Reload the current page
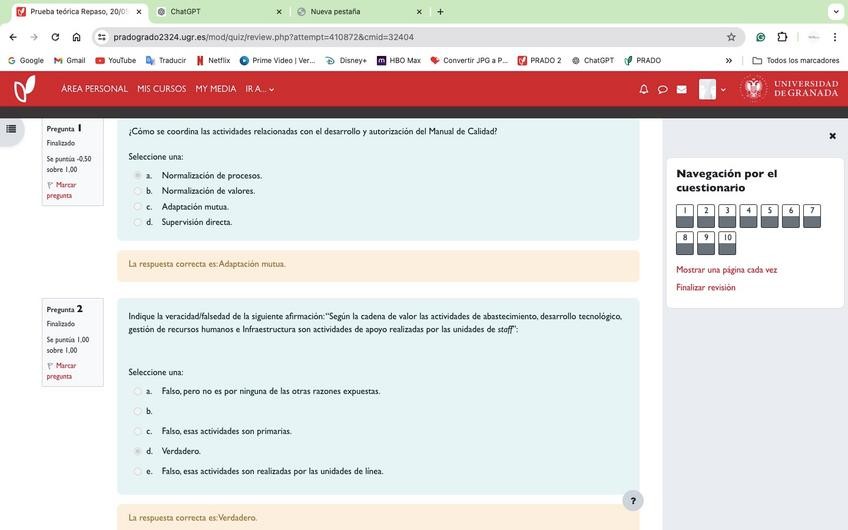Image resolution: width=848 pixels, height=530 pixels. click(54, 37)
